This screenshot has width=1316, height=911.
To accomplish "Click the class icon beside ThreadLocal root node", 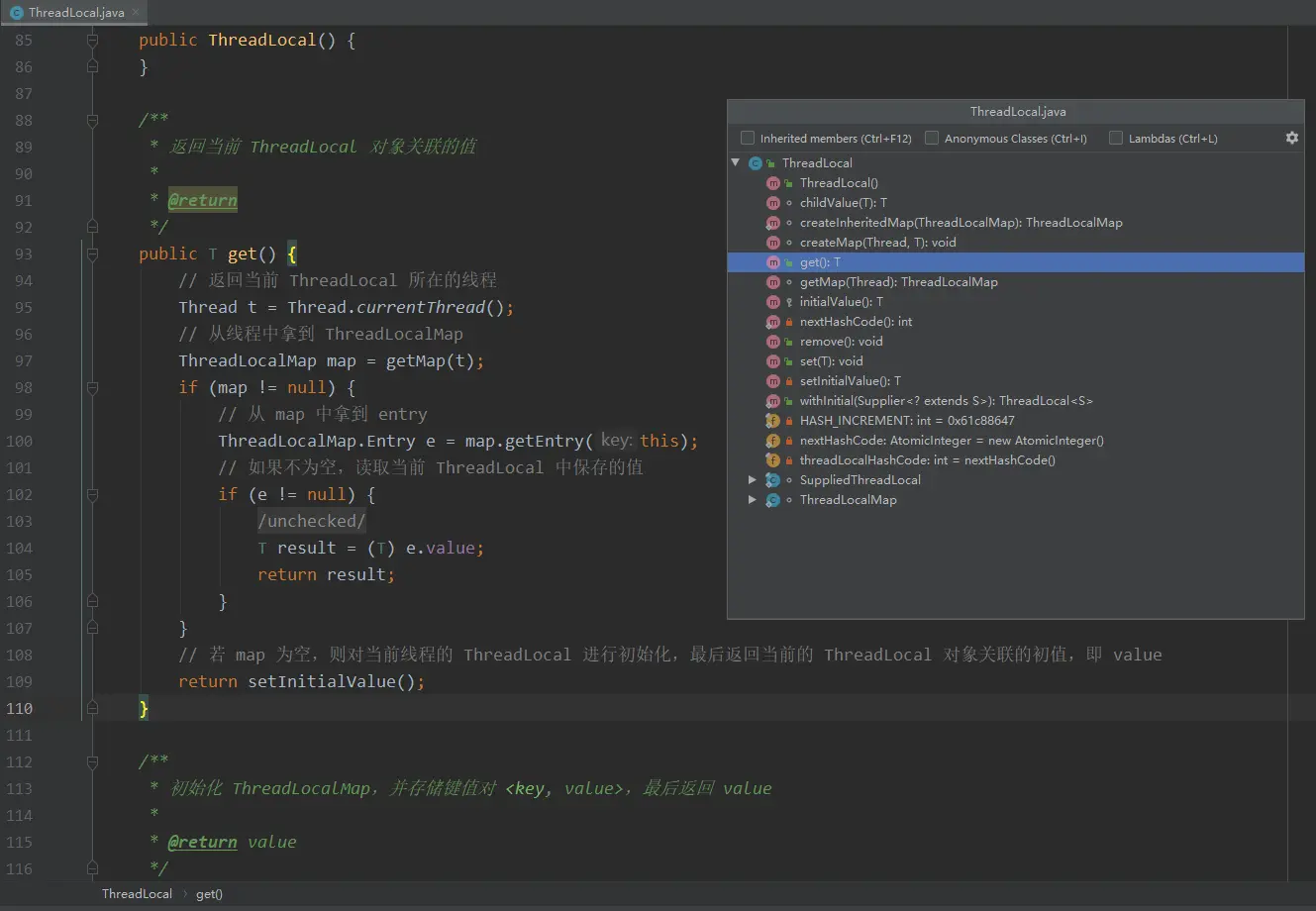I will (756, 163).
